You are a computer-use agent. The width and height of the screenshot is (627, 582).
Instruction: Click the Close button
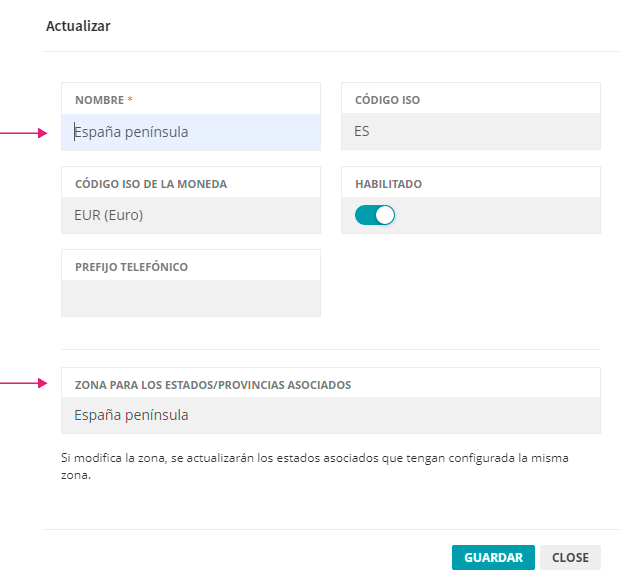(x=571, y=557)
